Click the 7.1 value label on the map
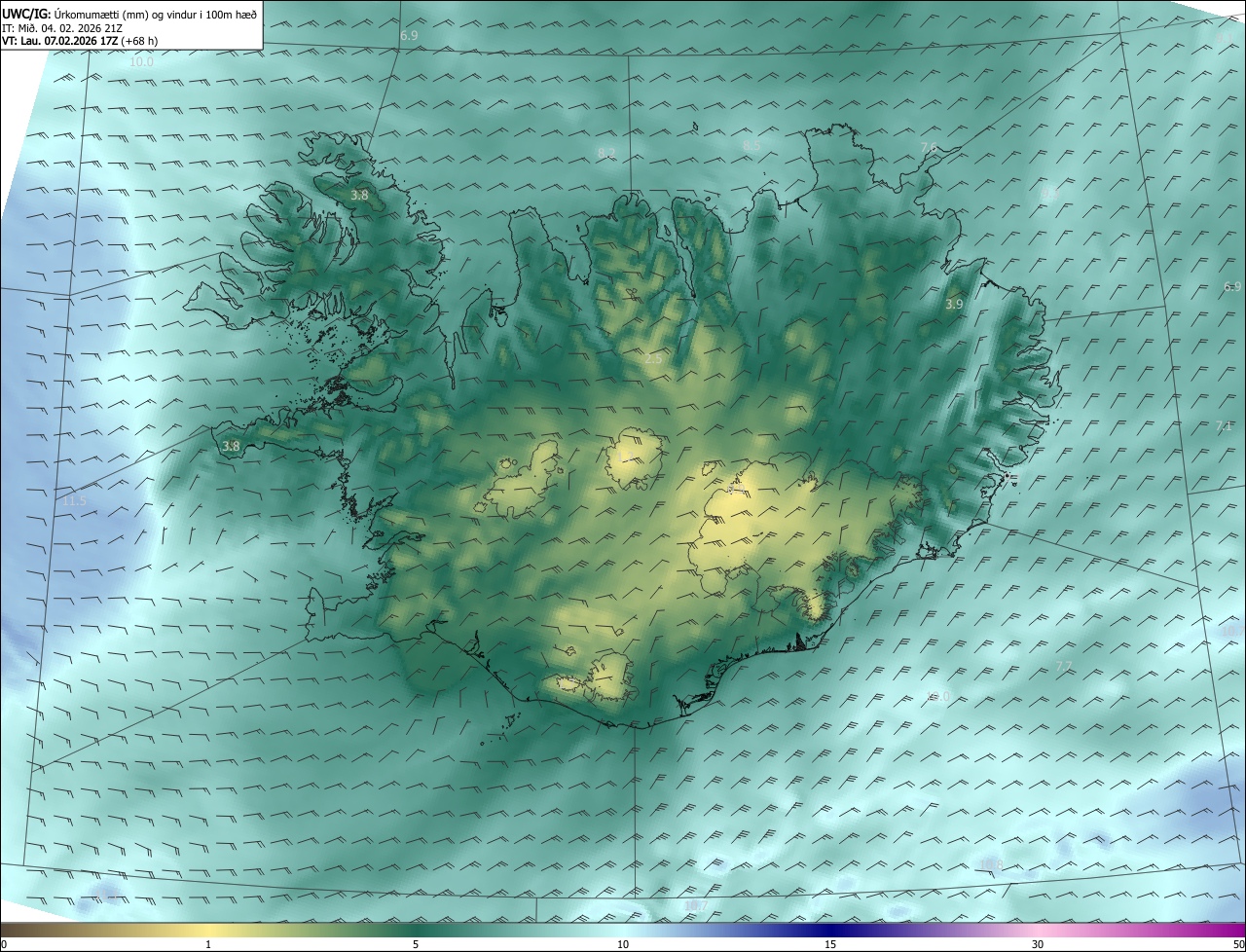 [1224, 426]
